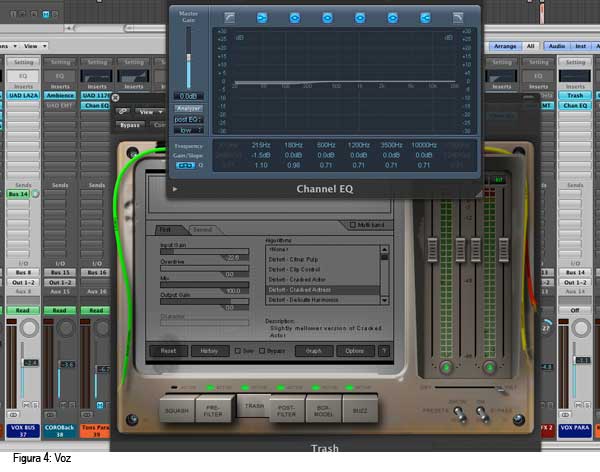Enable the high-pass filter band in Channel EQ
The height and width of the screenshot is (472, 600).
pyautogui.click(x=229, y=17)
